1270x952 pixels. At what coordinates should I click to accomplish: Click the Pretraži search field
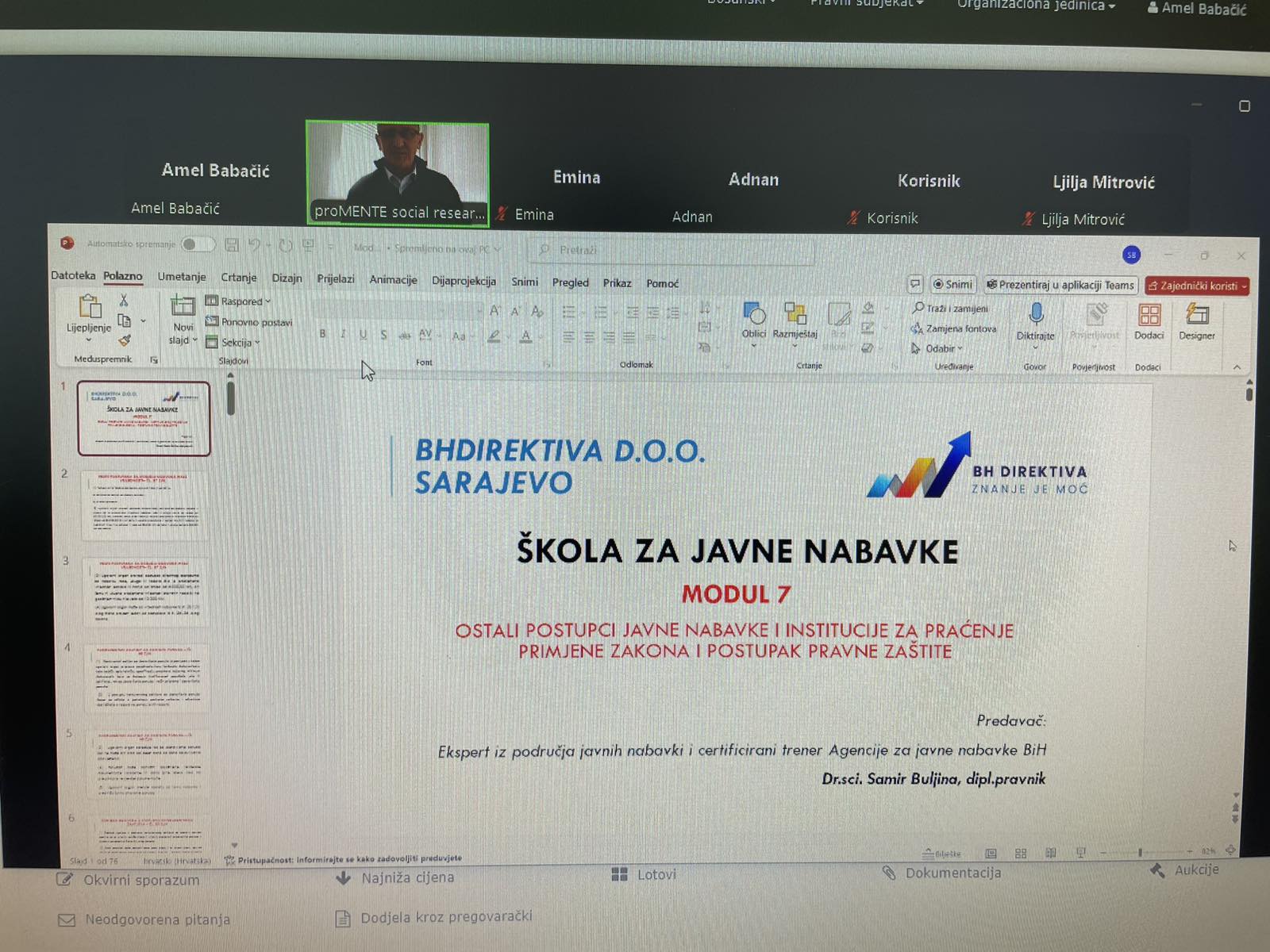(x=672, y=251)
